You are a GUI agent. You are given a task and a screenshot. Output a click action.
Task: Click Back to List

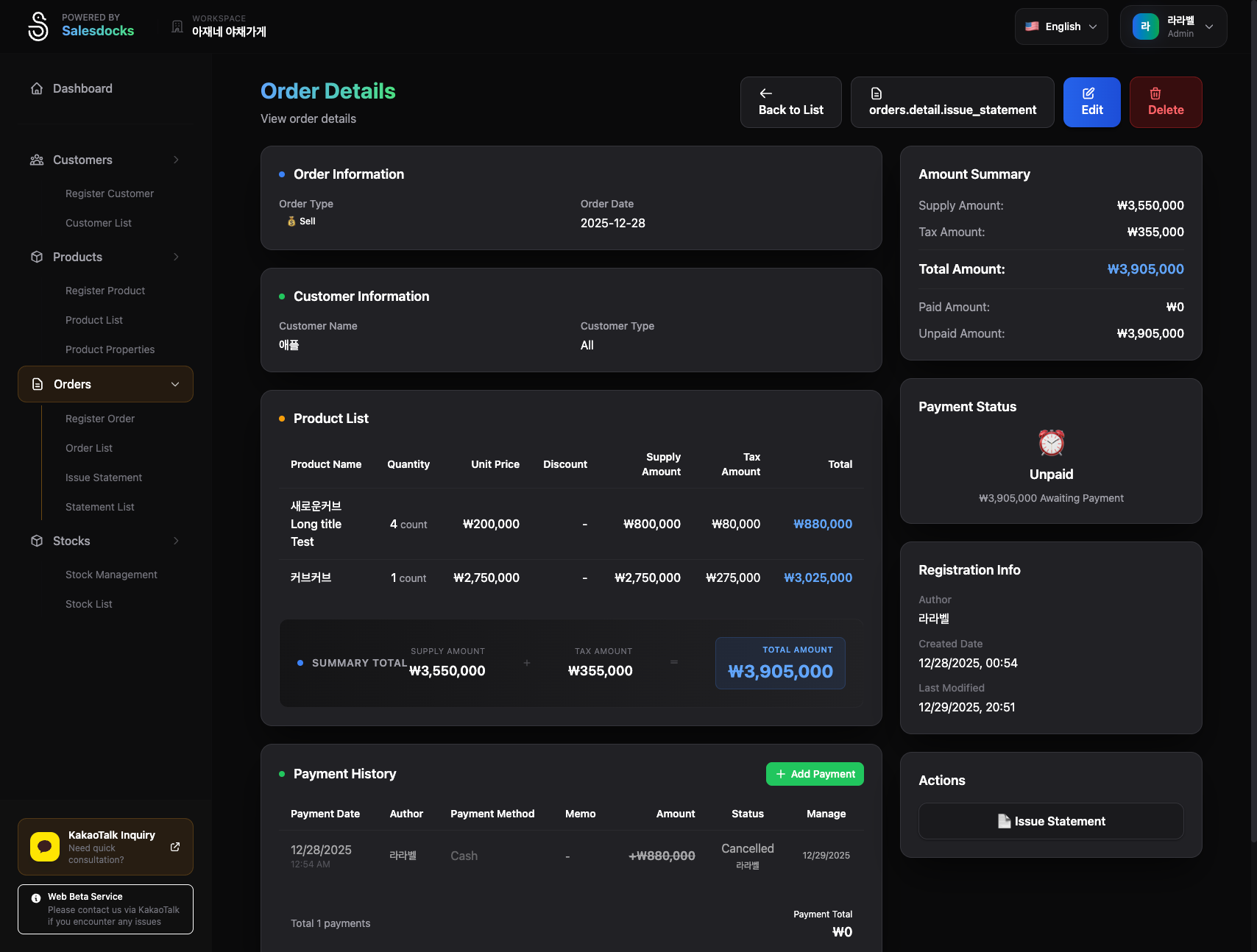(790, 102)
